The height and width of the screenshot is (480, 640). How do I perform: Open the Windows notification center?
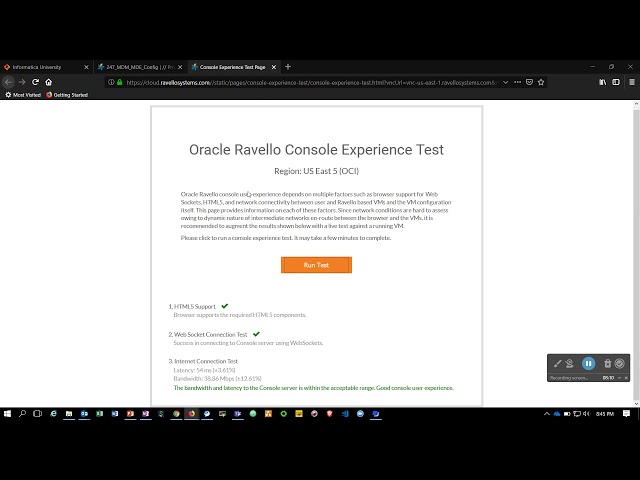(626, 413)
